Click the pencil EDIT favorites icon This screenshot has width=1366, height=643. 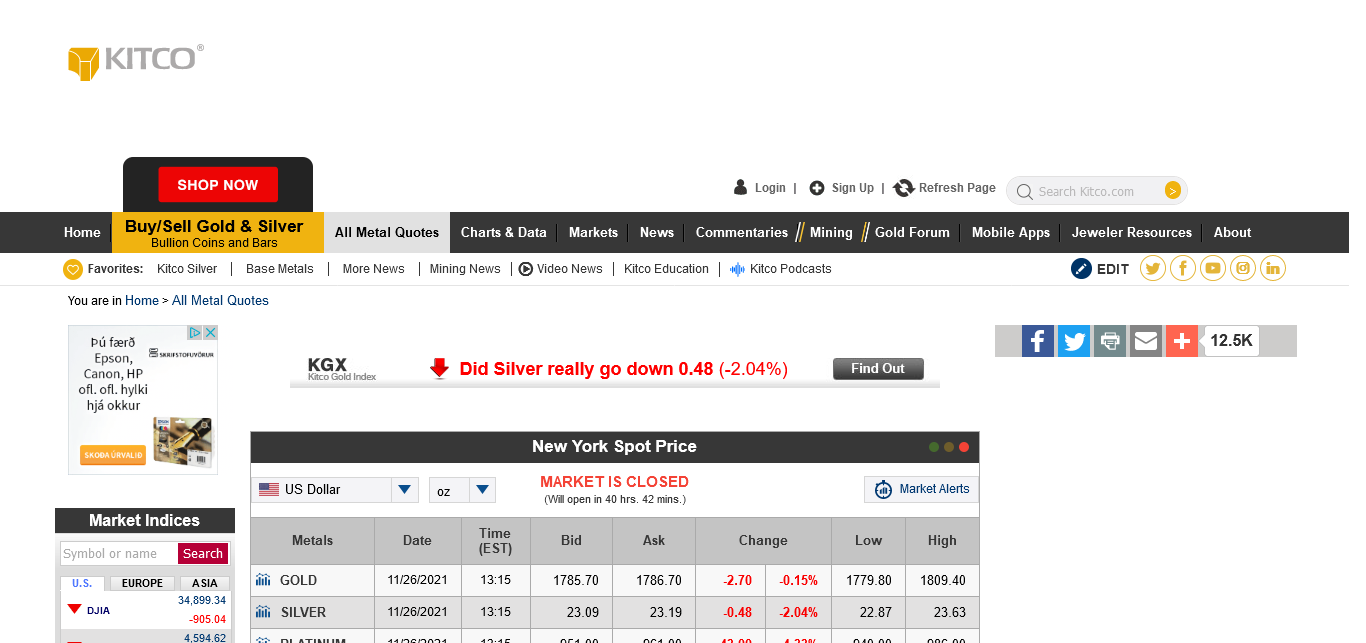(1081, 268)
